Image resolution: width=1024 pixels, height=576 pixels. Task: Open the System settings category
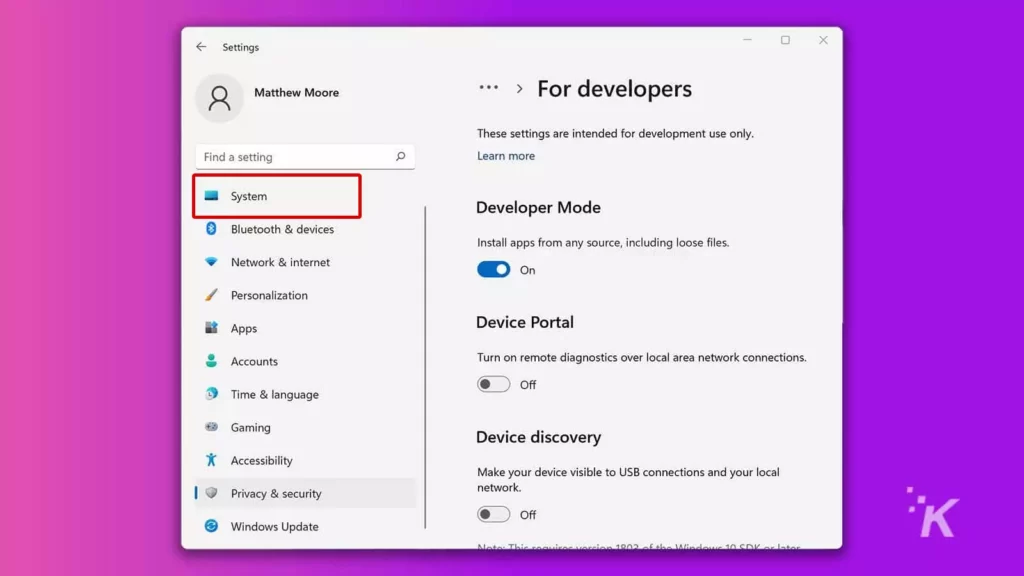277,196
